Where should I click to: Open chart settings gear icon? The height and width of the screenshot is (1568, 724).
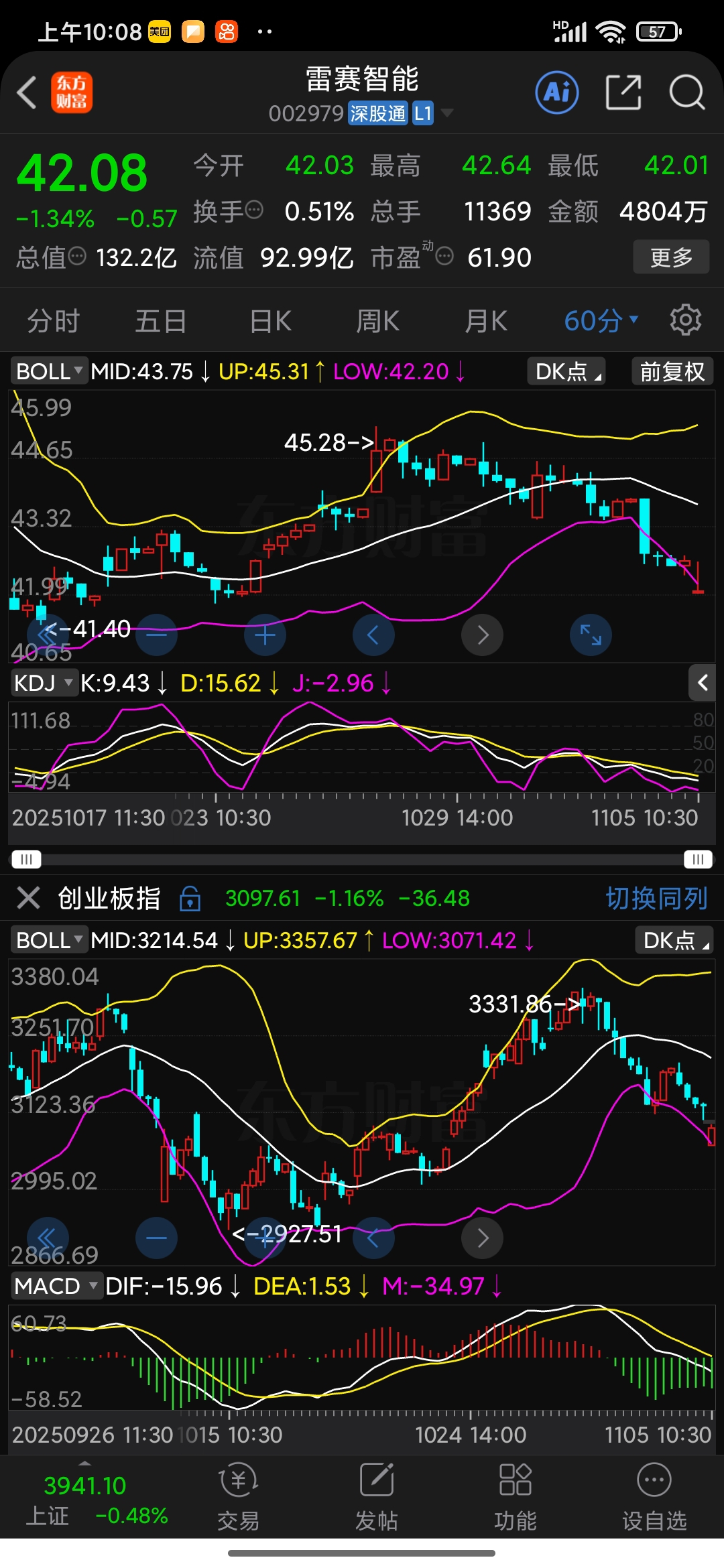685,320
